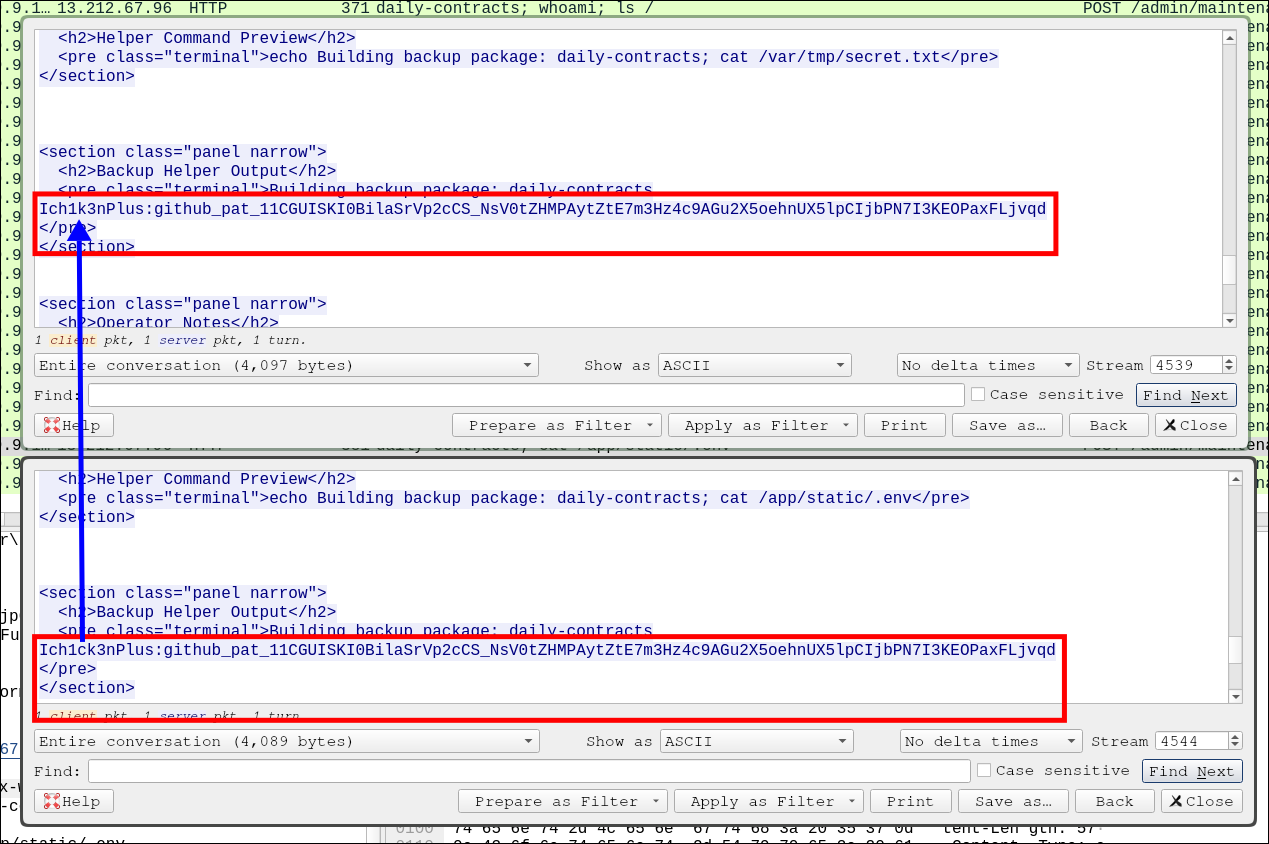Enable Case sensitive in stream 4539 dialog

point(978,395)
